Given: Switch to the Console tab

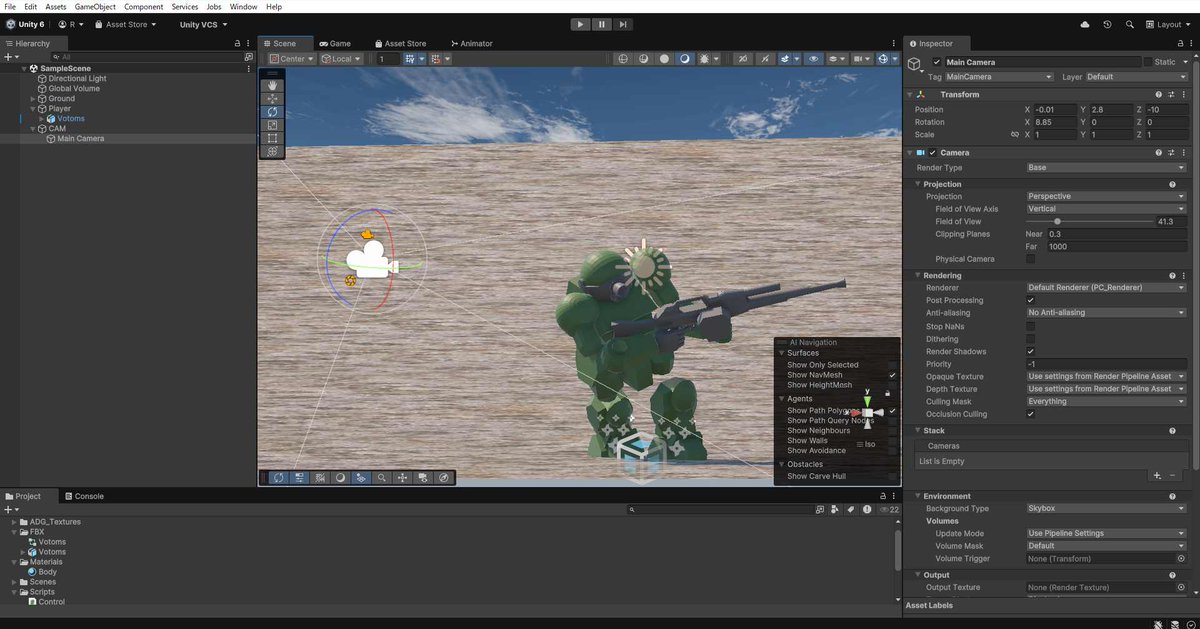Looking at the screenshot, I should pos(84,496).
